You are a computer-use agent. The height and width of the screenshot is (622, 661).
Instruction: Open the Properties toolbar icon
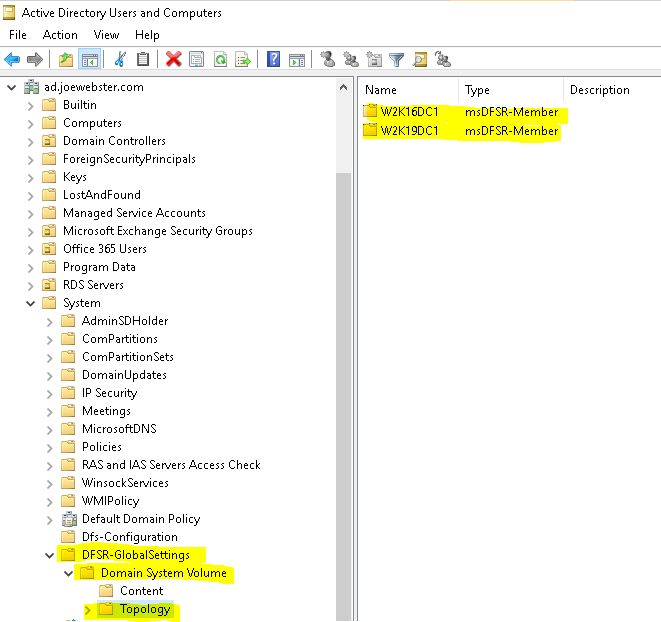196,59
